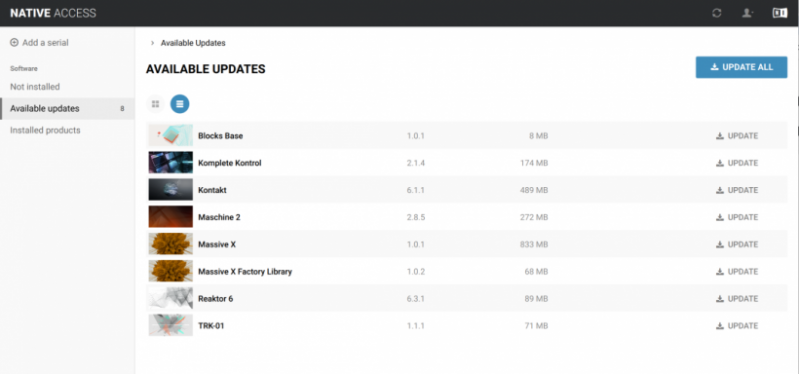Click the Add a serial plus icon

(14, 43)
